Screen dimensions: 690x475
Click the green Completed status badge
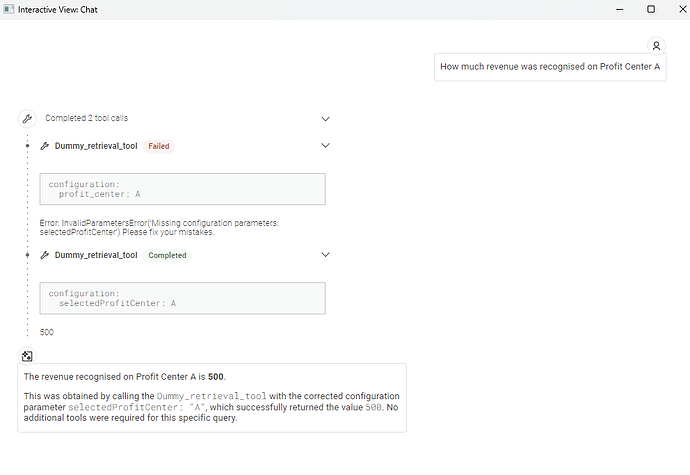coord(168,255)
